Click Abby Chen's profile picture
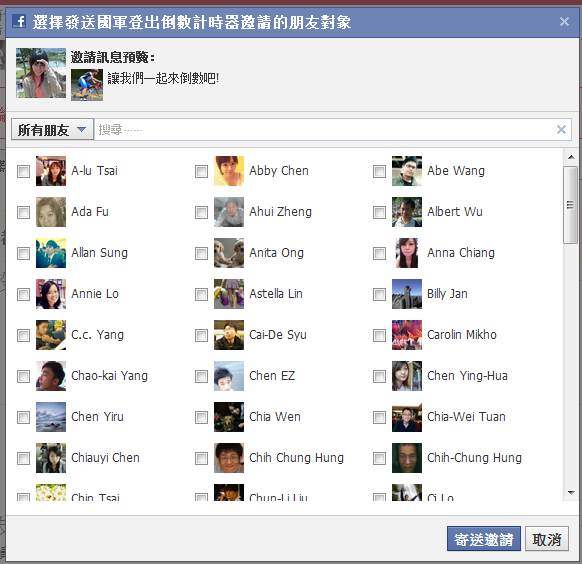The width and height of the screenshot is (582, 564). [x=229, y=171]
